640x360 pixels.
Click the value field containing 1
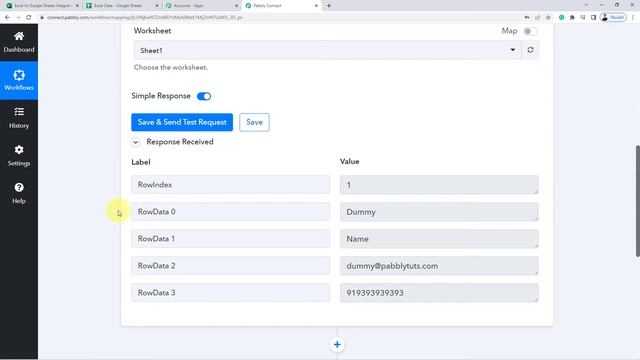(x=439, y=185)
